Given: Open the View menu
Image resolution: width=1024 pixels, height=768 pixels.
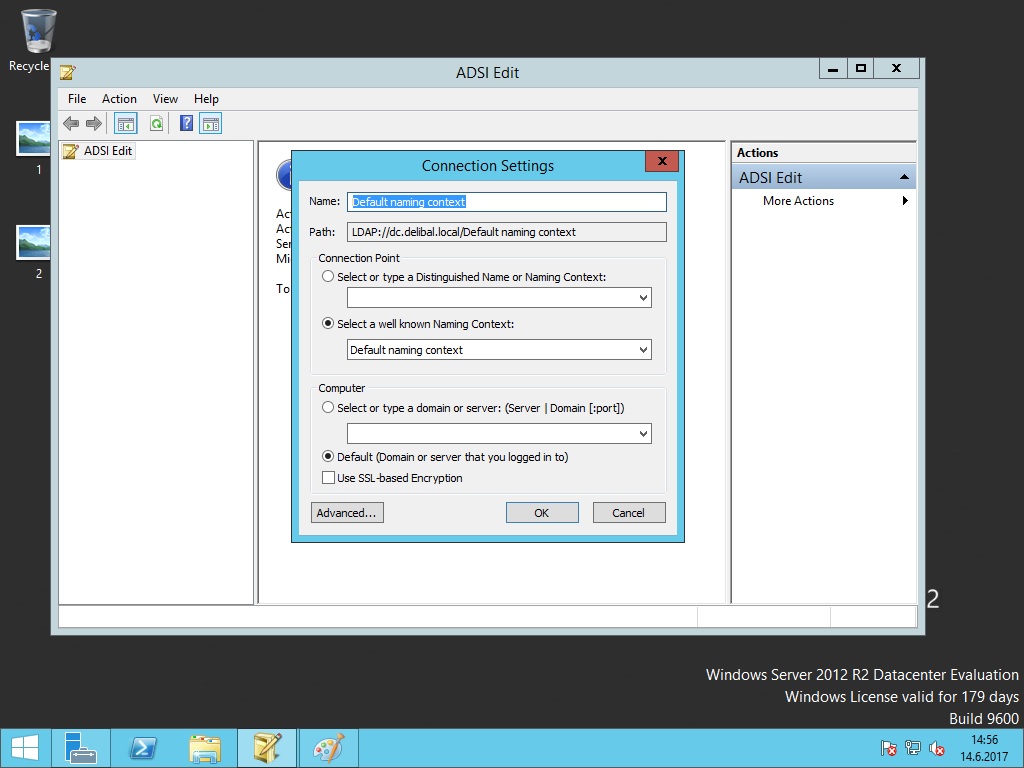Looking at the screenshot, I should click(x=165, y=99).
